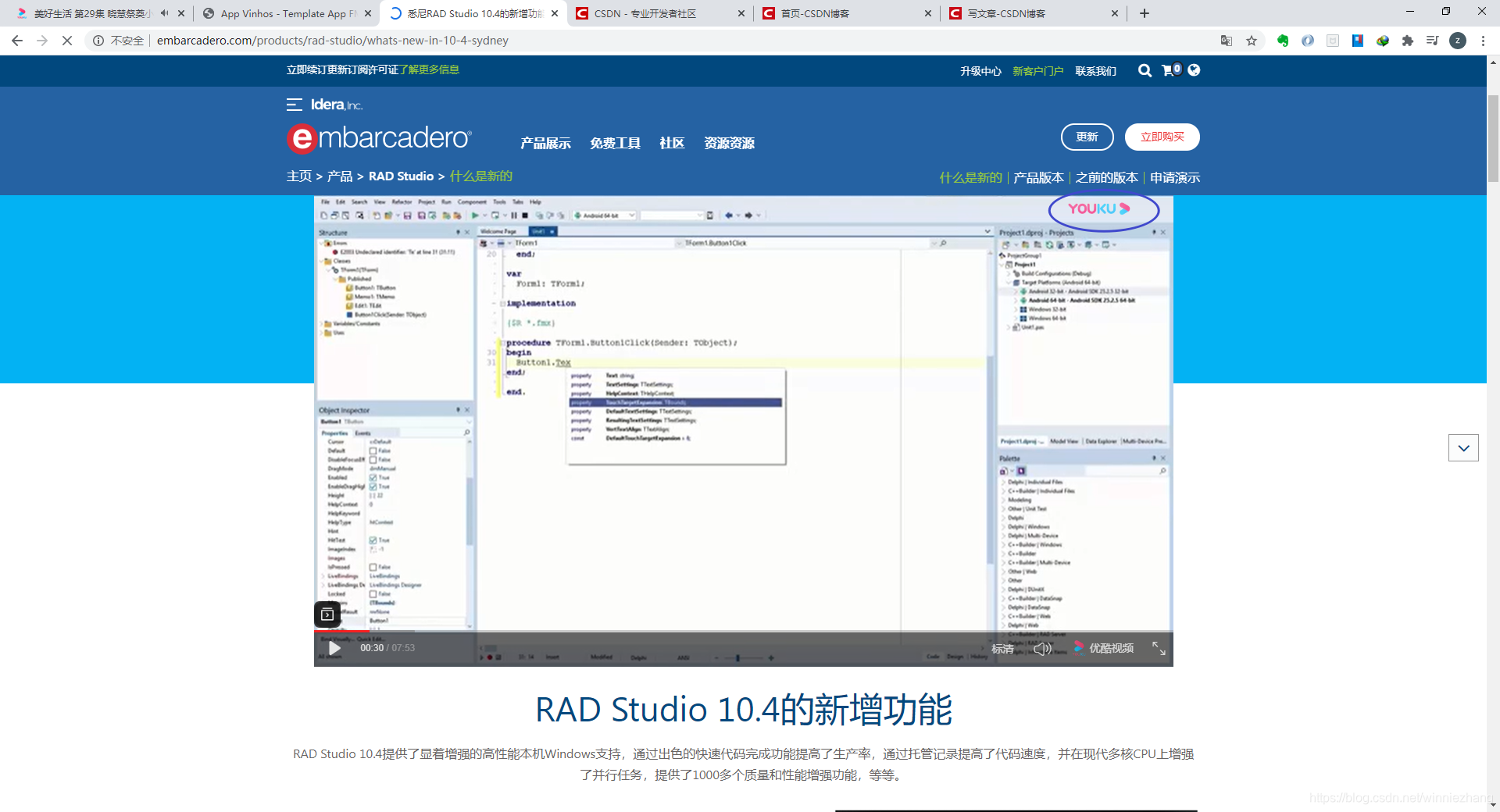Go to 产品 in the breadcrumb
The height and width of the screenshot is (812, 1500).
click(x=340, y=176)
